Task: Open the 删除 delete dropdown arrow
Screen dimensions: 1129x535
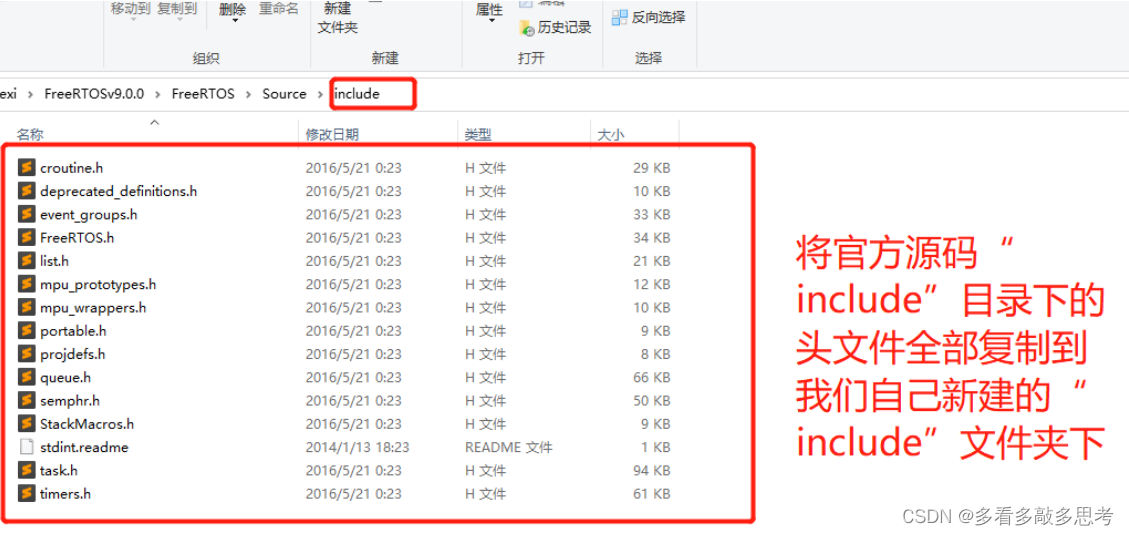Action: pos(235,21)
